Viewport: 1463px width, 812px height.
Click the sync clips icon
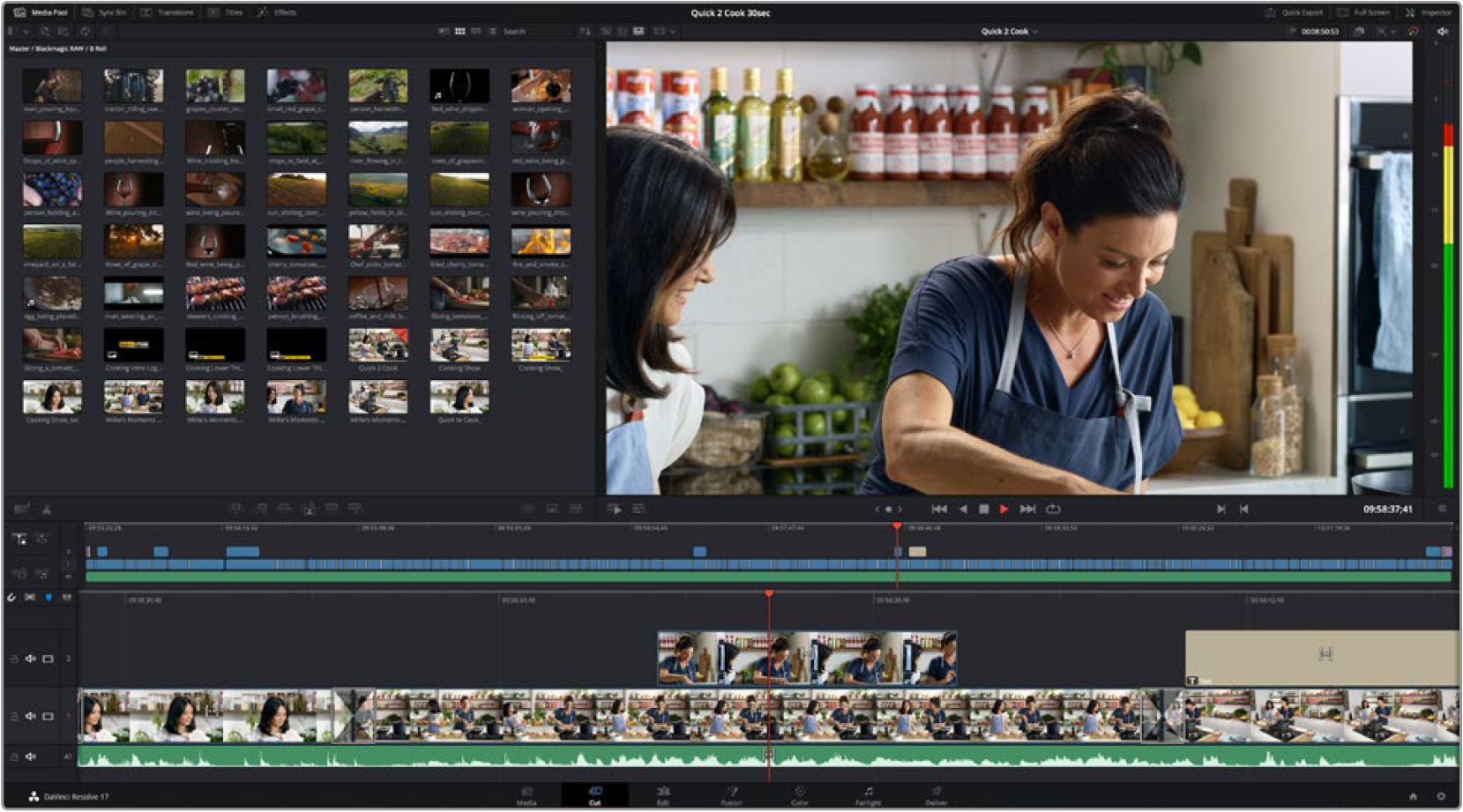coord(85,31)
